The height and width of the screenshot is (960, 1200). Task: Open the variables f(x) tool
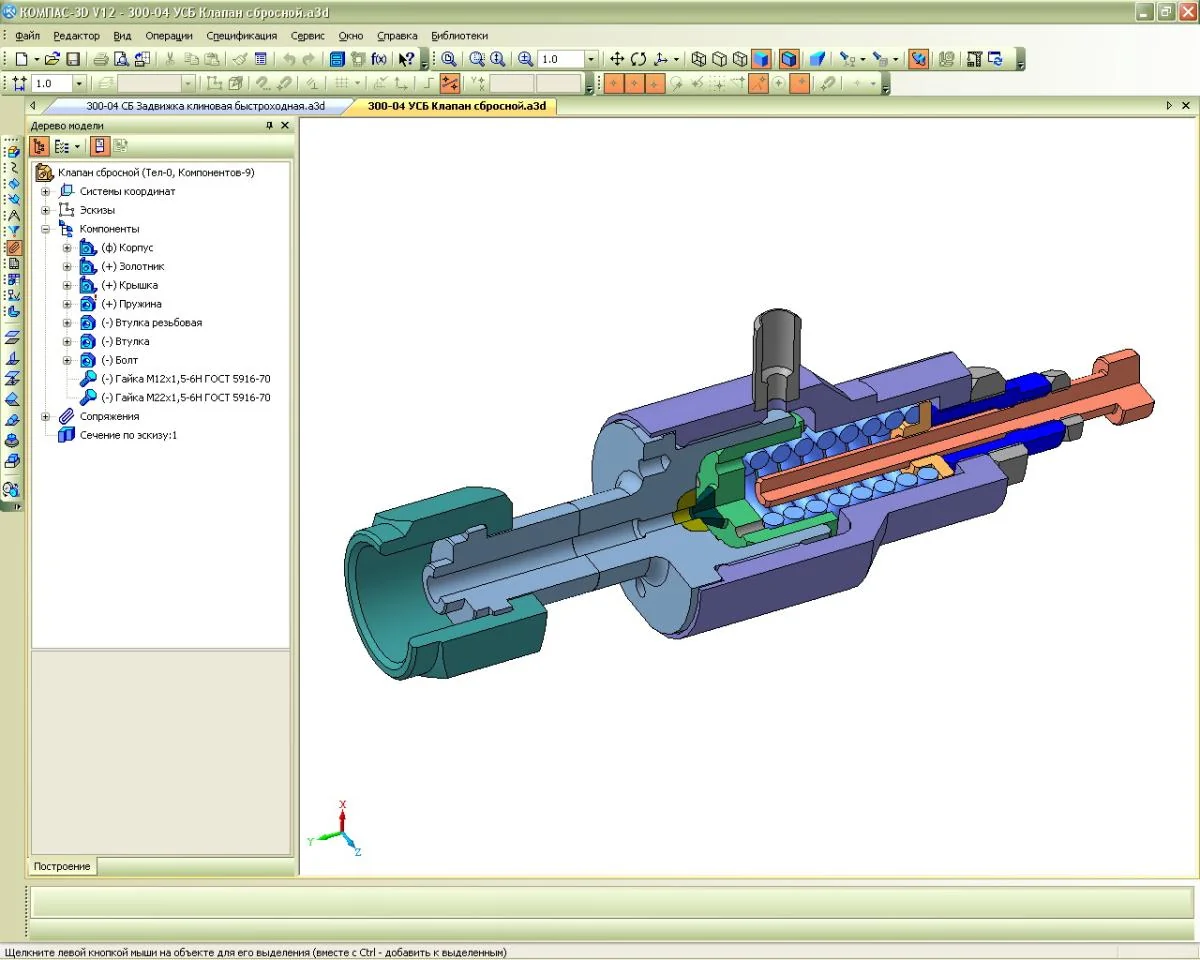[379, 59]
